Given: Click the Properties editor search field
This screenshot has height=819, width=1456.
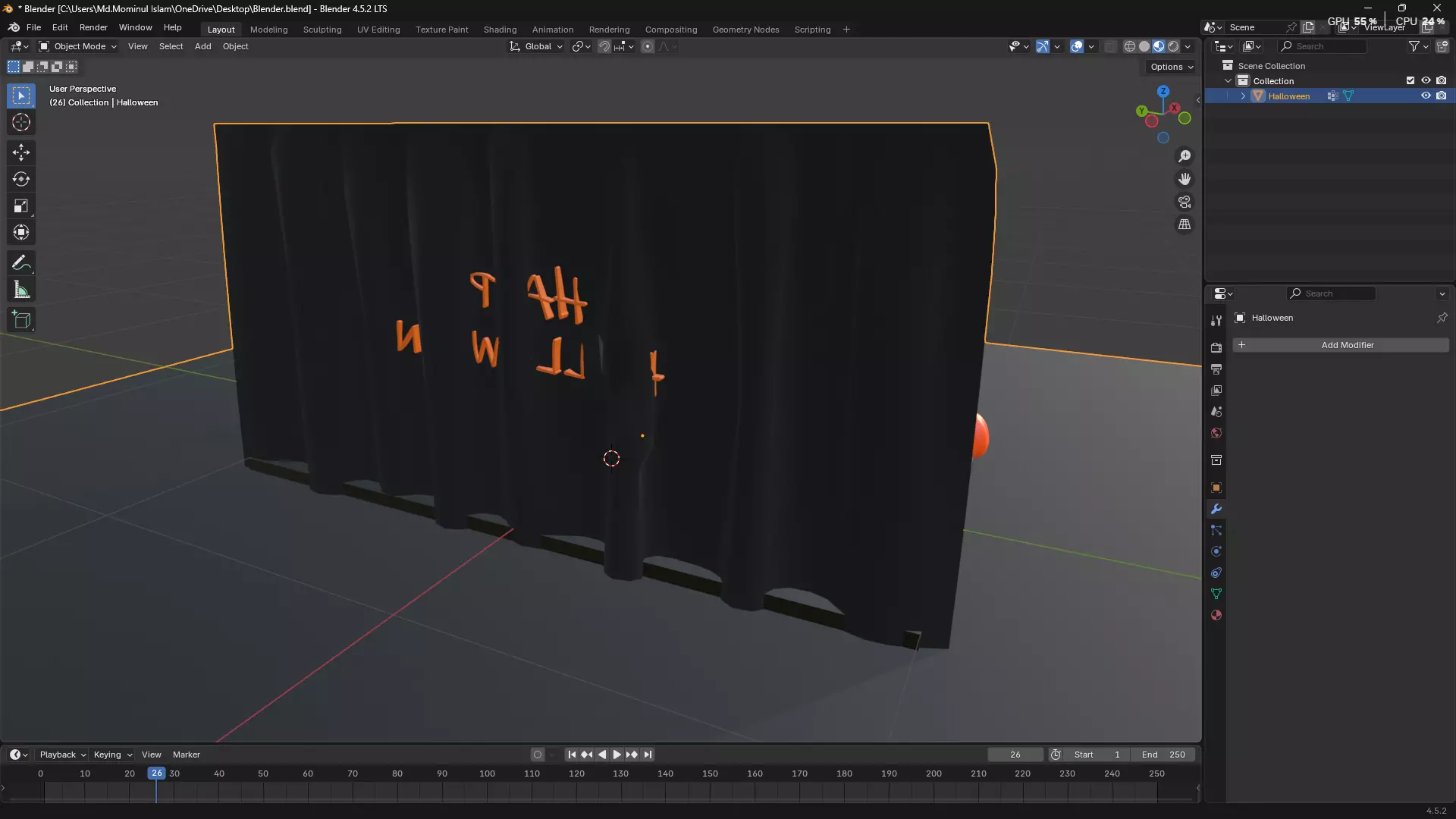Looking at the screenshot, I should point(1331,293).
